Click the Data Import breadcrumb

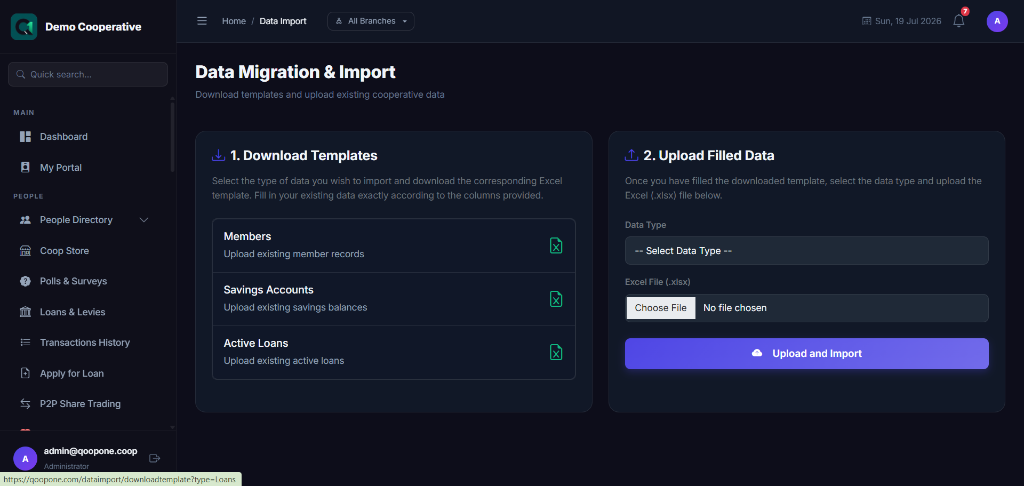[283, 21]
